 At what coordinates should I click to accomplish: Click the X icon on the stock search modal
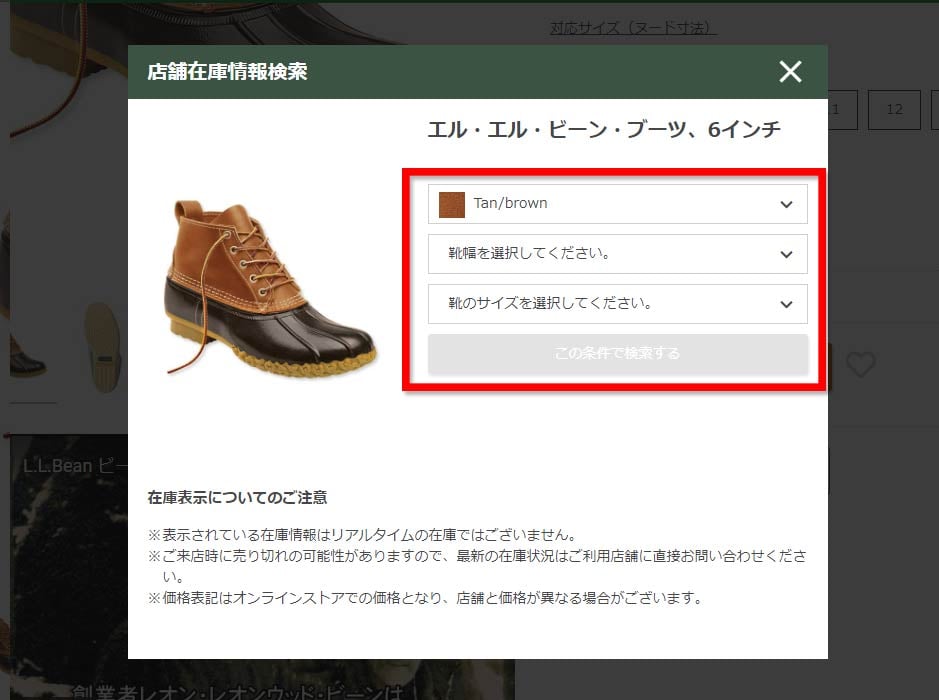click(790, 71)
